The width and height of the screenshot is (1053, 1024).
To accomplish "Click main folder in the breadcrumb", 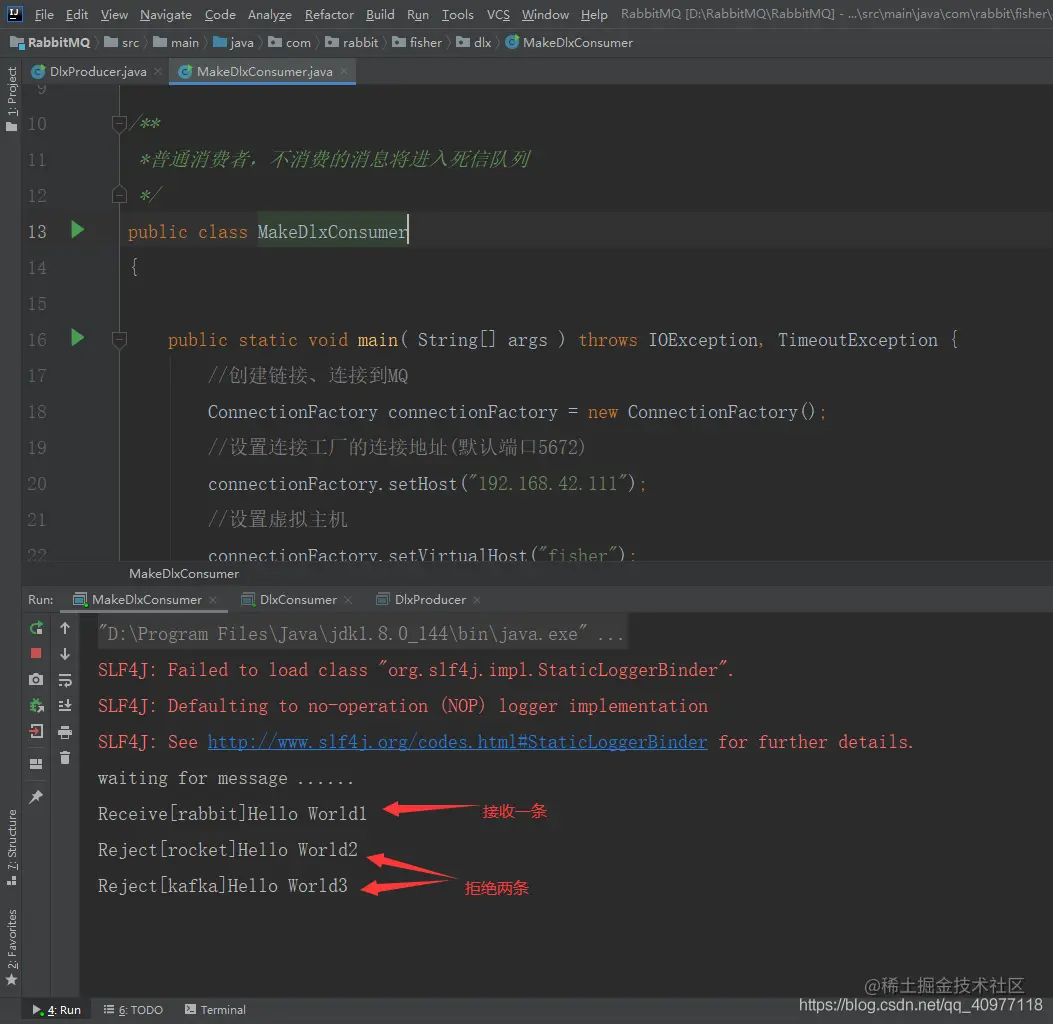I will 177,42.
